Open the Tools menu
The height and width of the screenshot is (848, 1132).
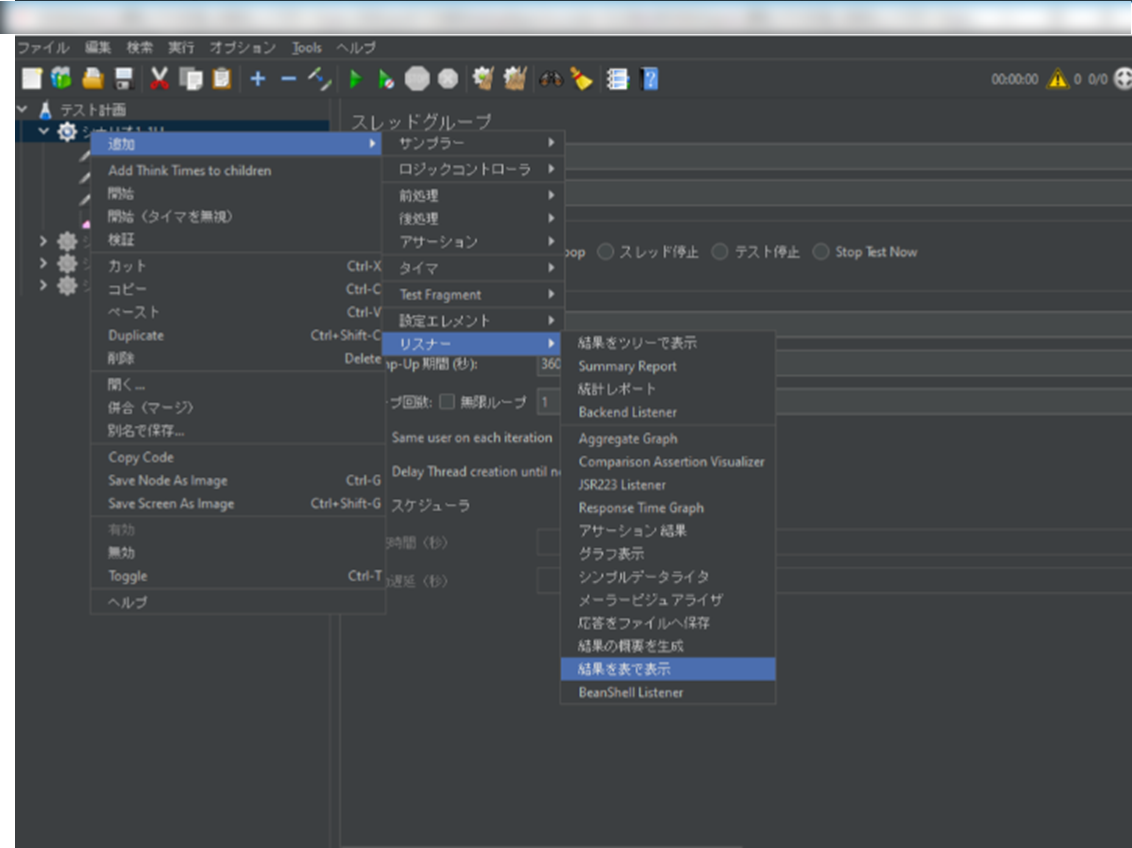(x=307, y=48)
